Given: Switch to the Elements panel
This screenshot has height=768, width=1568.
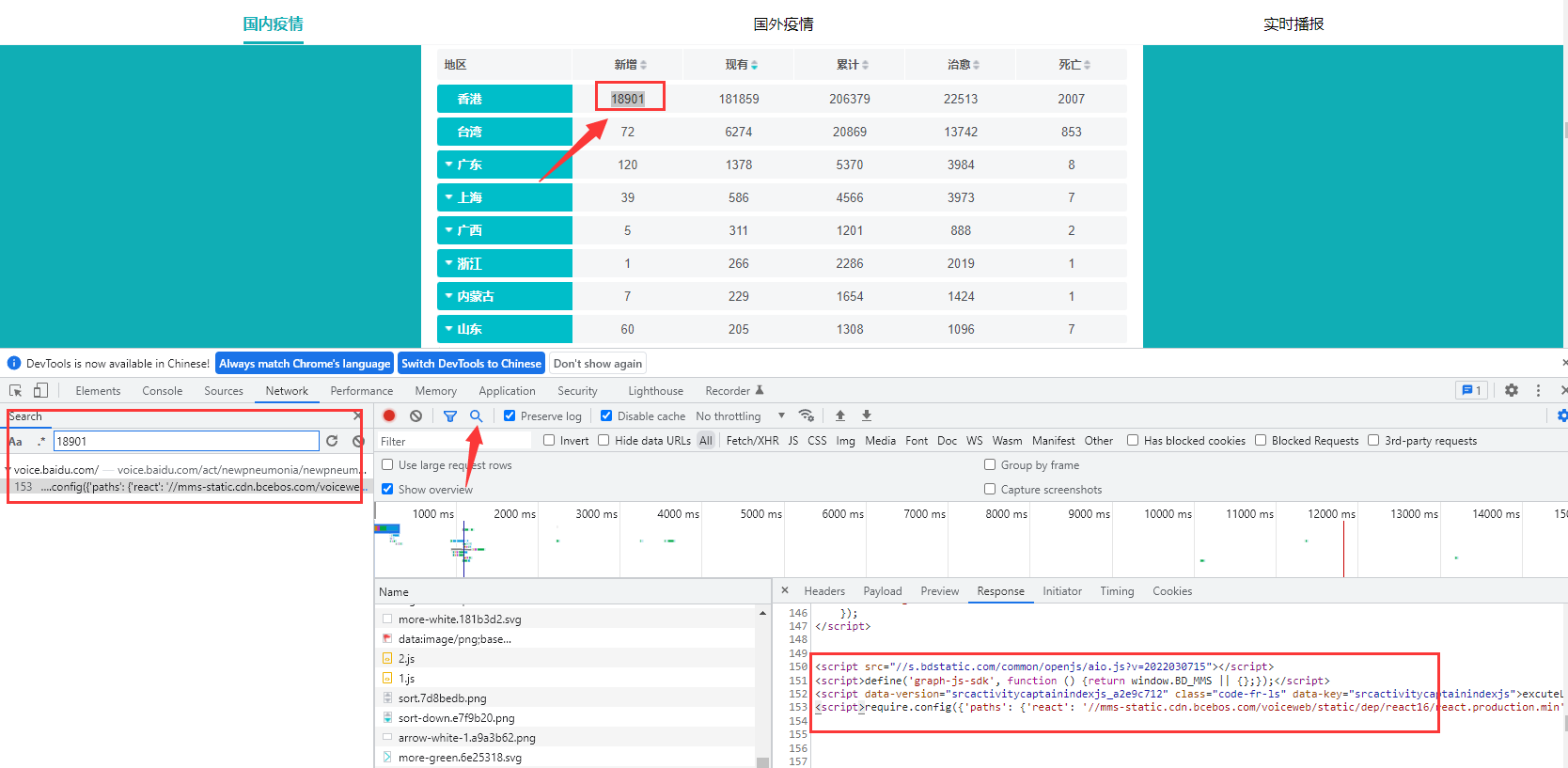Looking at the screenshot, I should pyautogui.click(x=98, y=391).
